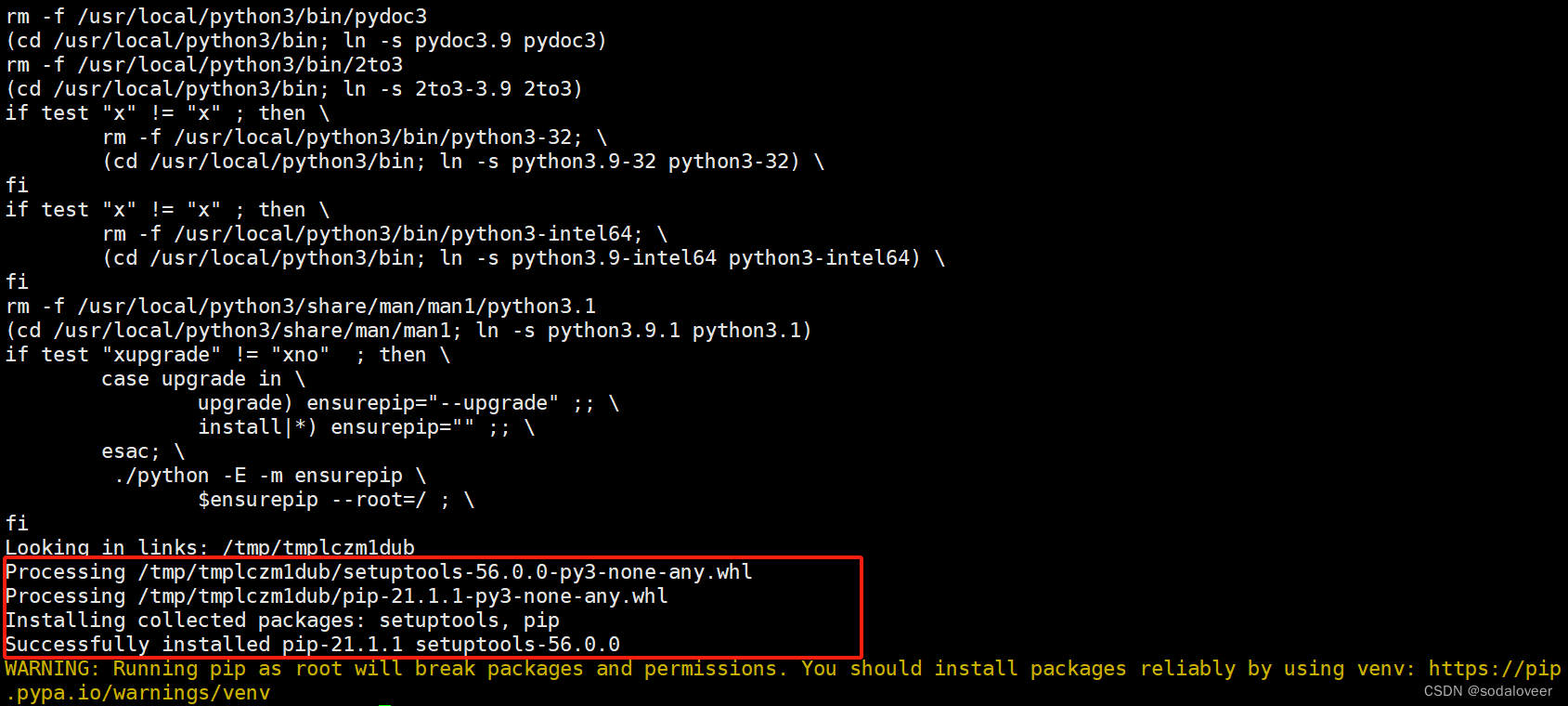
Task: Click the install|*) ensurepip line
Action: 366,427
